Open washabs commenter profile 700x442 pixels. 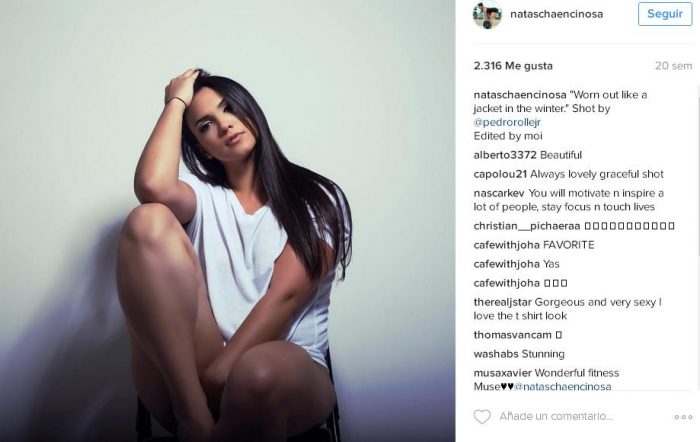pos(496,354)
